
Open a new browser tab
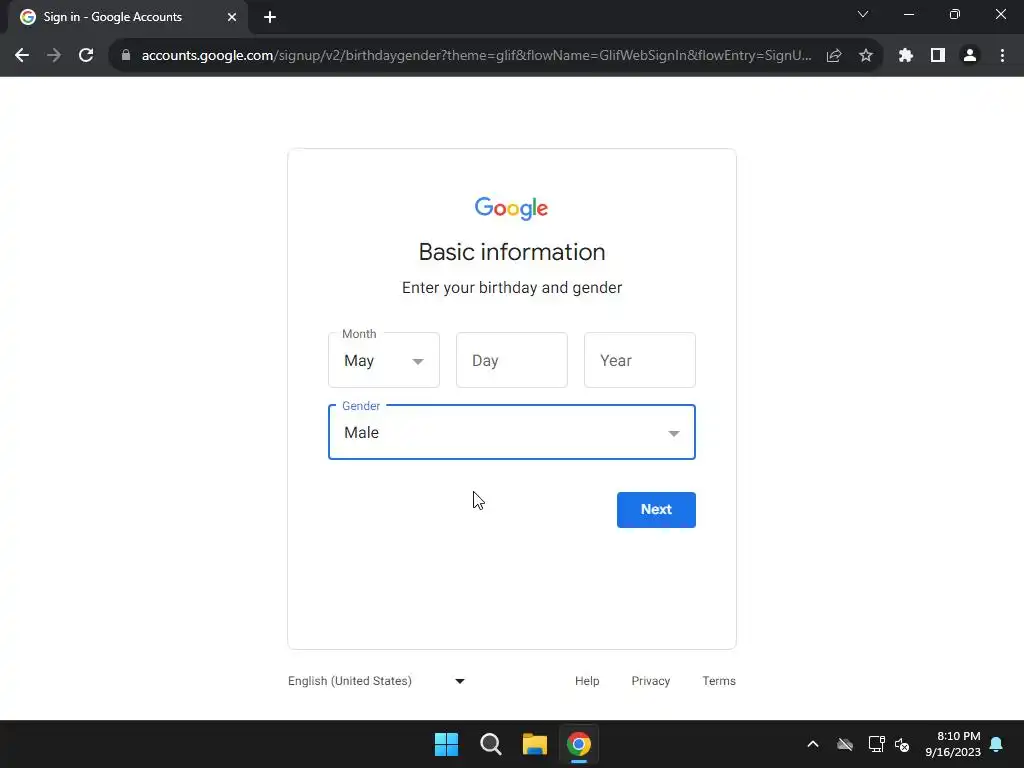pyautogui.click(x=270, y=17)
